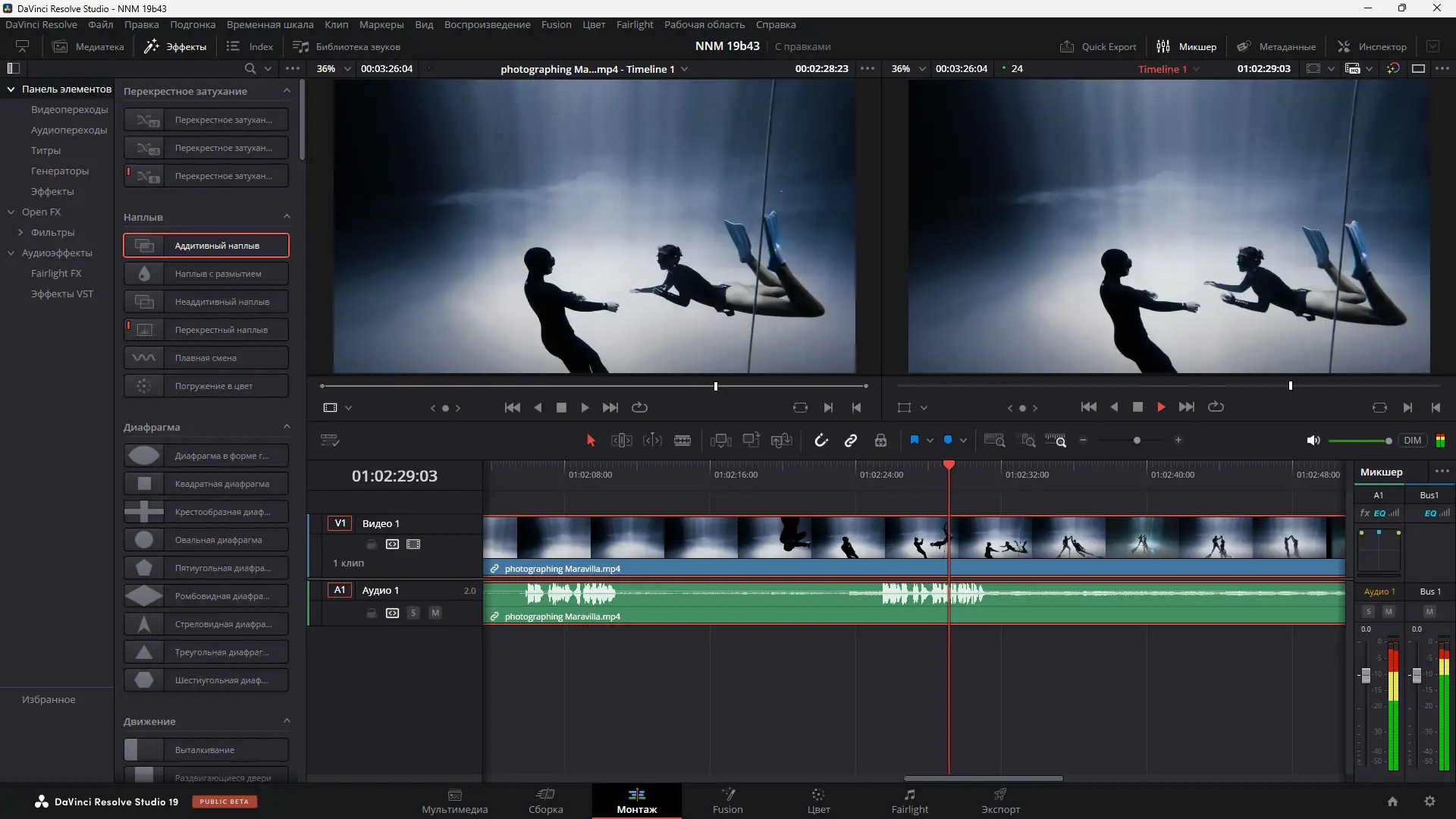Image resolution: width=1456 pixels, height=819 pixels.
Task: Activate the Blade edit tool
Action: tap(682, 441)
